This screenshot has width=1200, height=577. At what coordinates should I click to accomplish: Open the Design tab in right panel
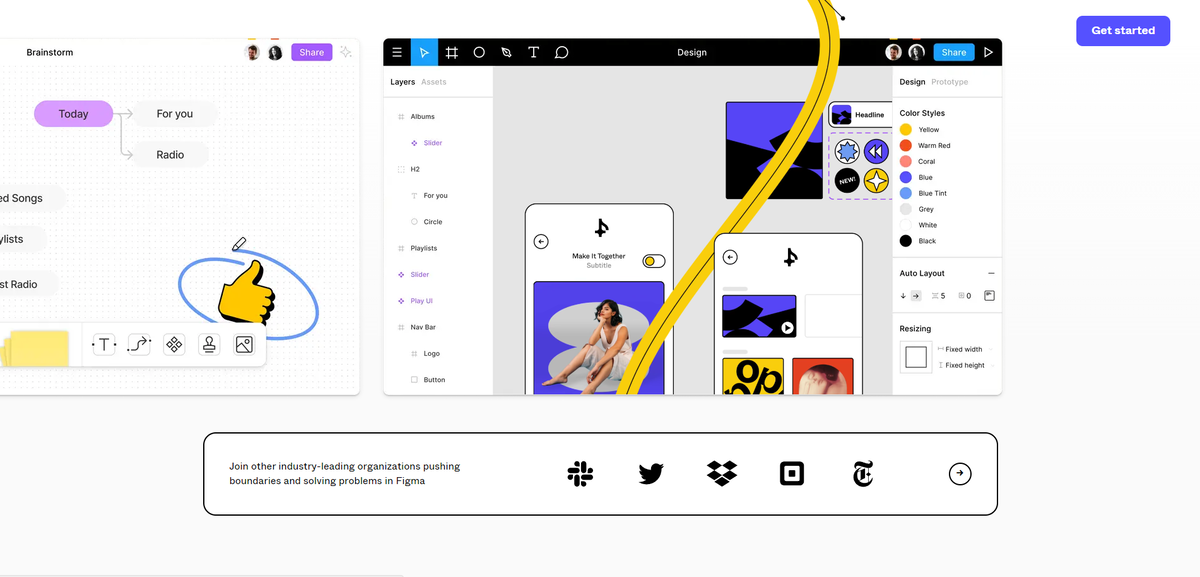[912, 82]
